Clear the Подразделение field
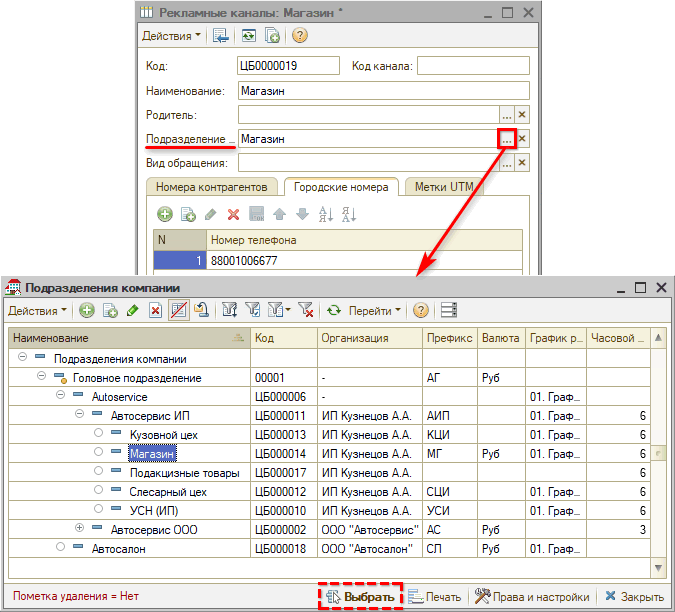 pyautogui.click(x=522, y=139)
